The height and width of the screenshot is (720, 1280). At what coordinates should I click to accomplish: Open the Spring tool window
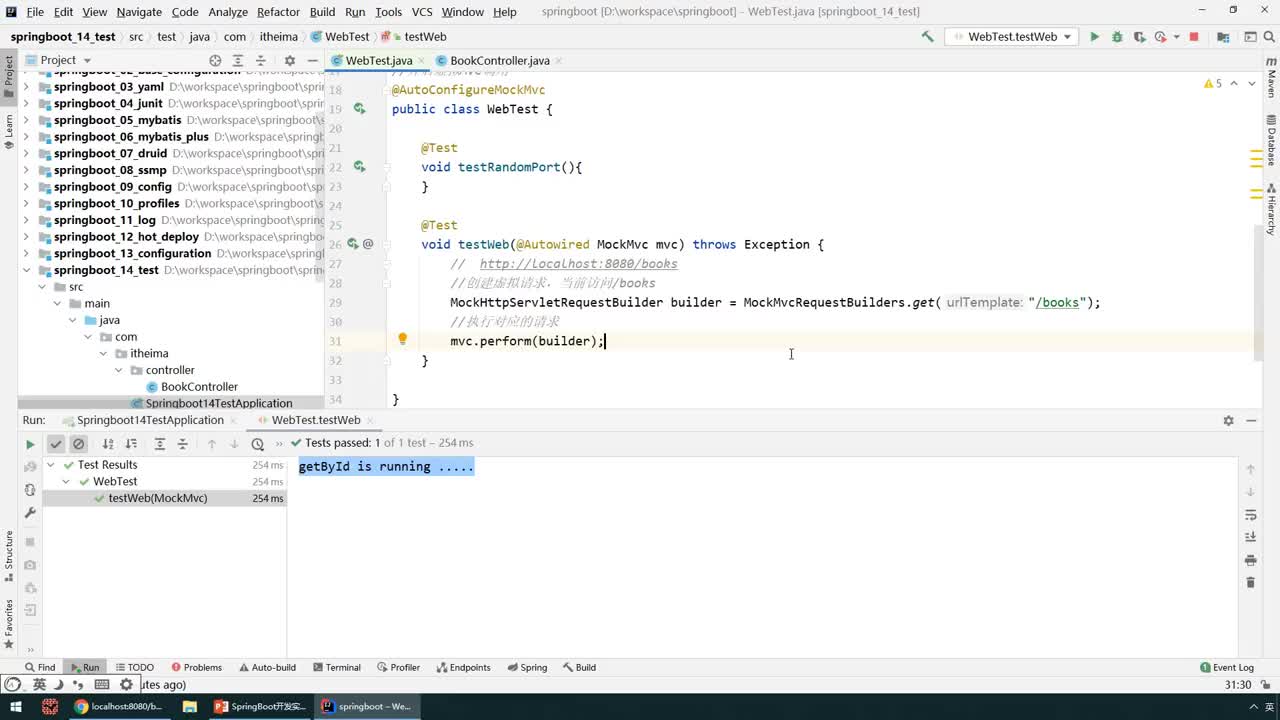(526, 668)
